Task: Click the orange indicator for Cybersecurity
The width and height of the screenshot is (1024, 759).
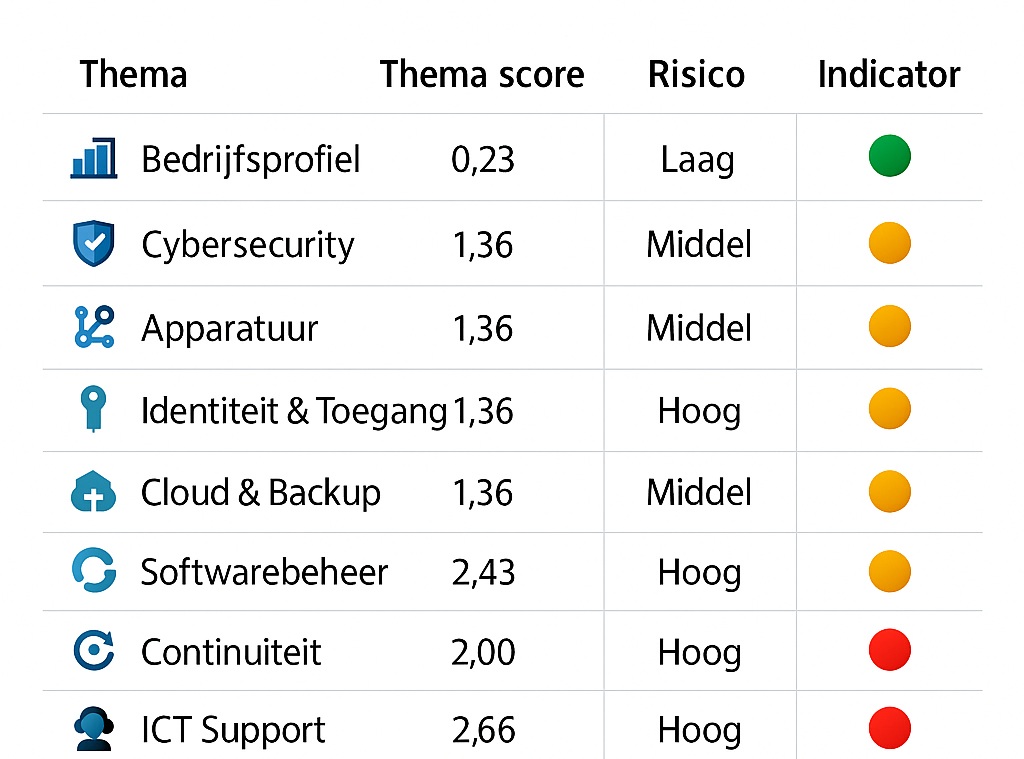Action: click(889, 243)
